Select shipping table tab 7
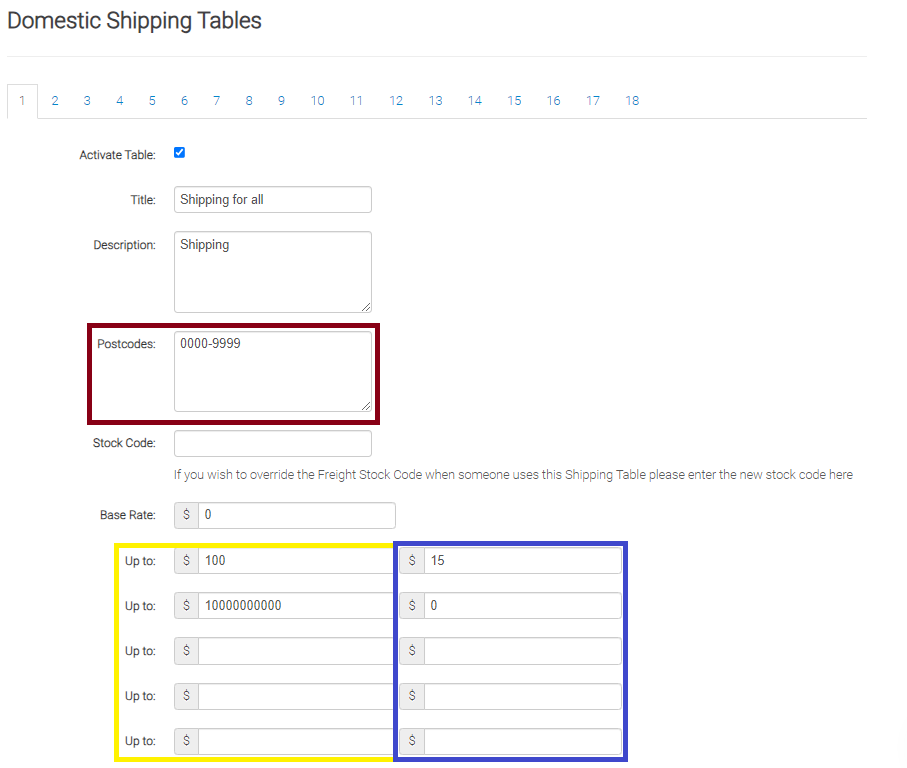 (216, 101)
